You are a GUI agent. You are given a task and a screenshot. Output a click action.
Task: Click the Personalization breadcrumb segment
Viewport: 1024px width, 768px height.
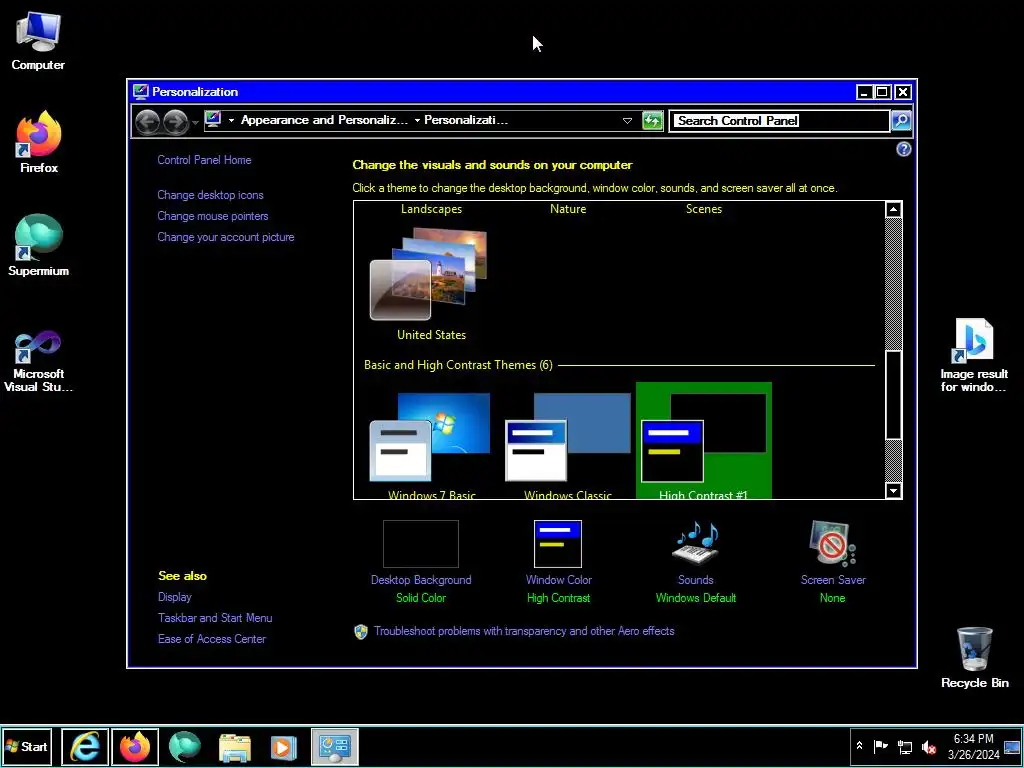466,120
